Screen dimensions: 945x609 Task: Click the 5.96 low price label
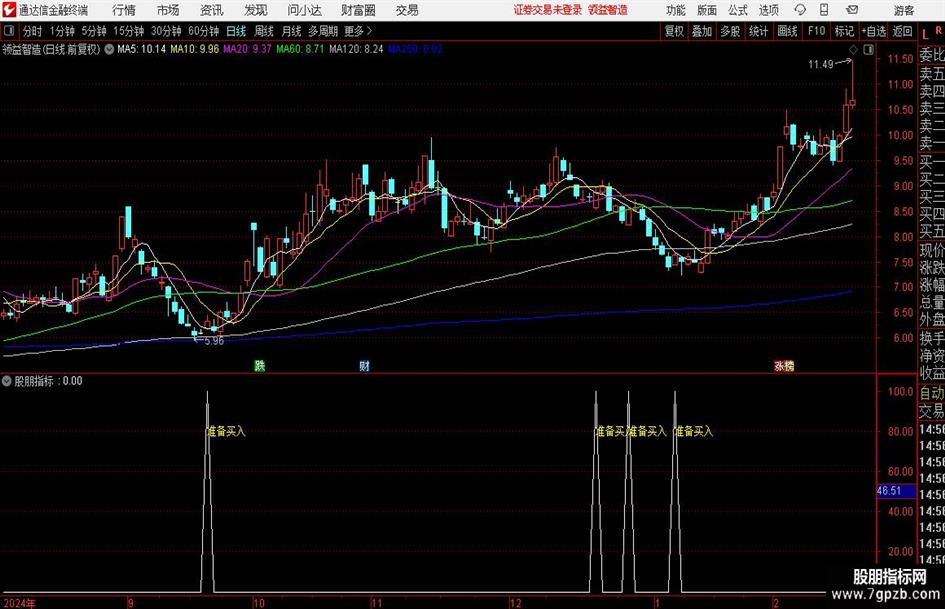pyautogui.click(x=214, y=341)
